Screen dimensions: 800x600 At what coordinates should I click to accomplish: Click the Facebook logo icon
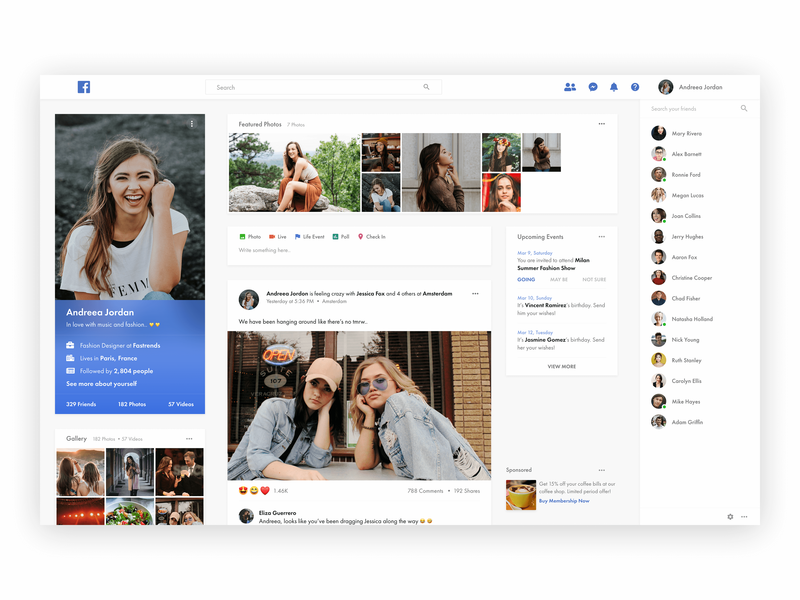(x=84, y=87)
